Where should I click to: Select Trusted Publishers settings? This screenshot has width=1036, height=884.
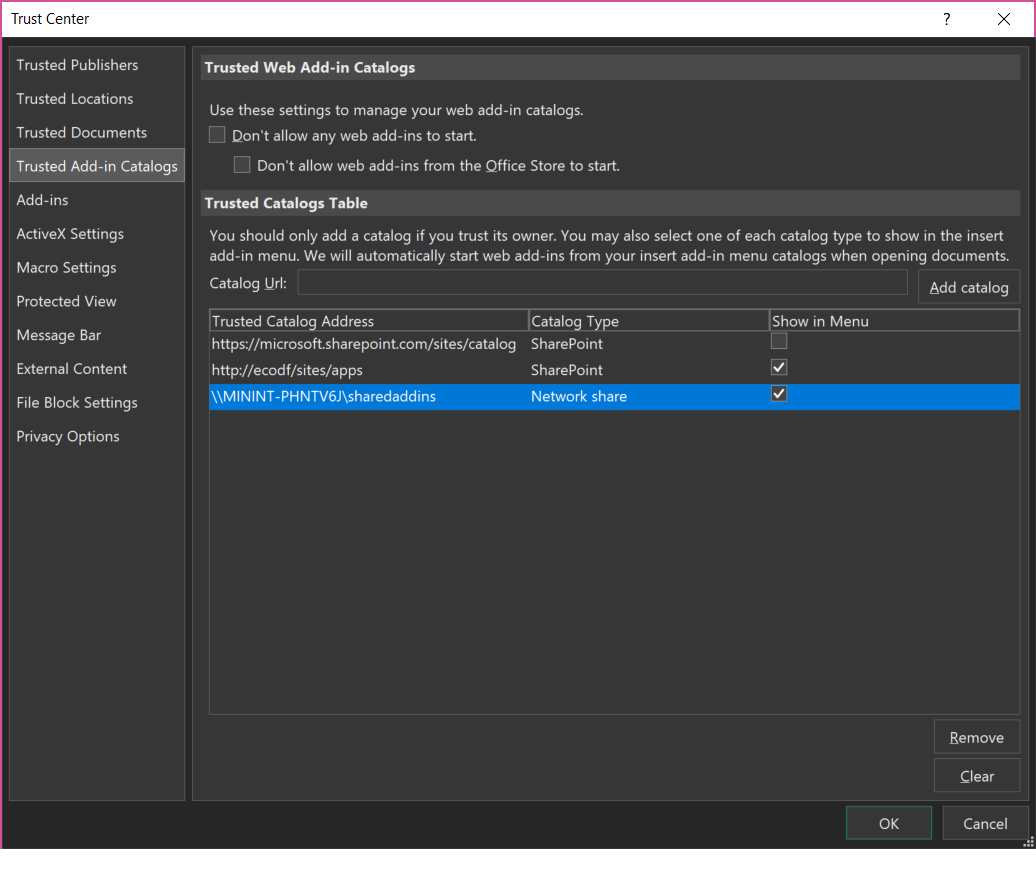coord(77,64)
